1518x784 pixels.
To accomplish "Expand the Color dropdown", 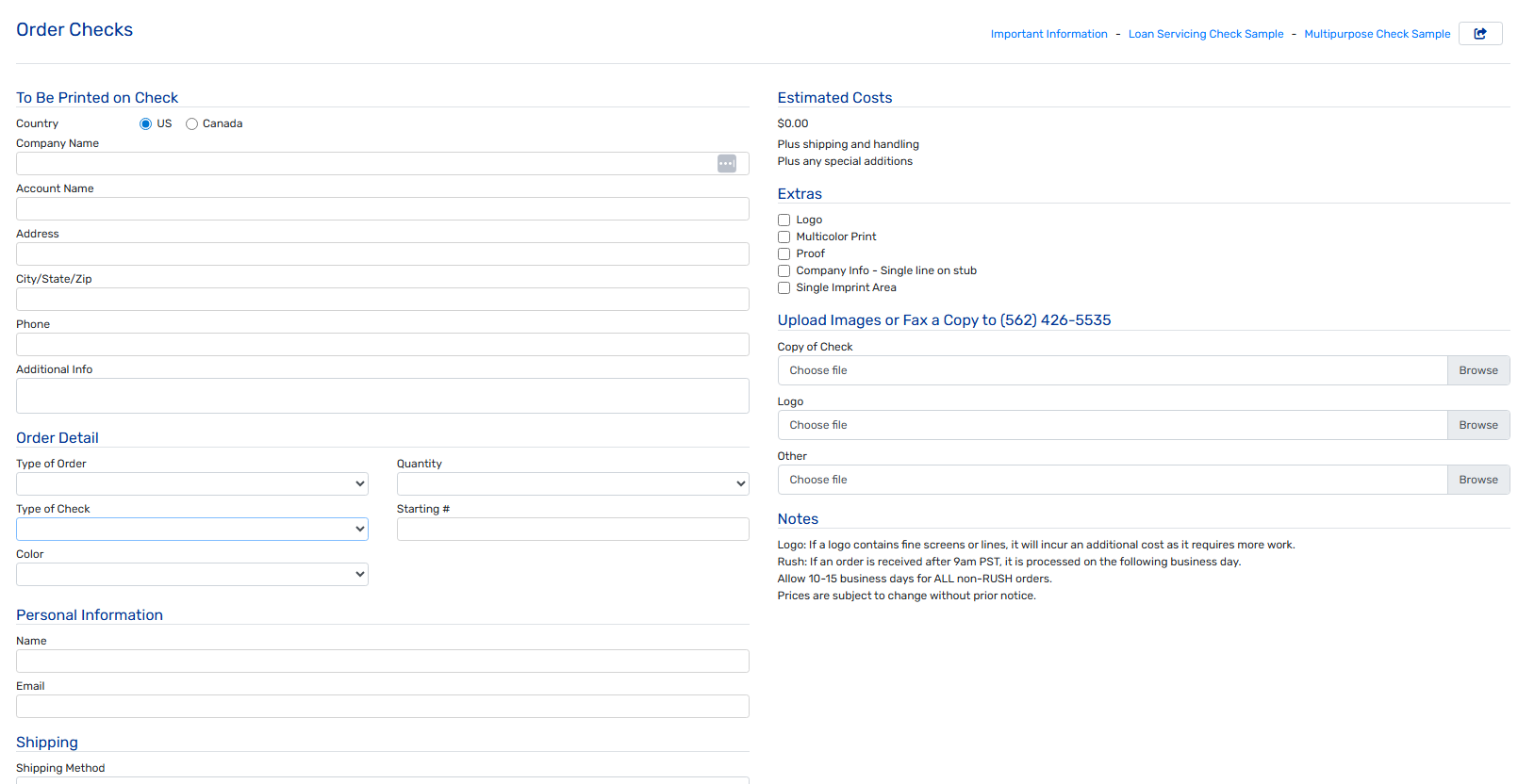I will click(x=191, y=575).
